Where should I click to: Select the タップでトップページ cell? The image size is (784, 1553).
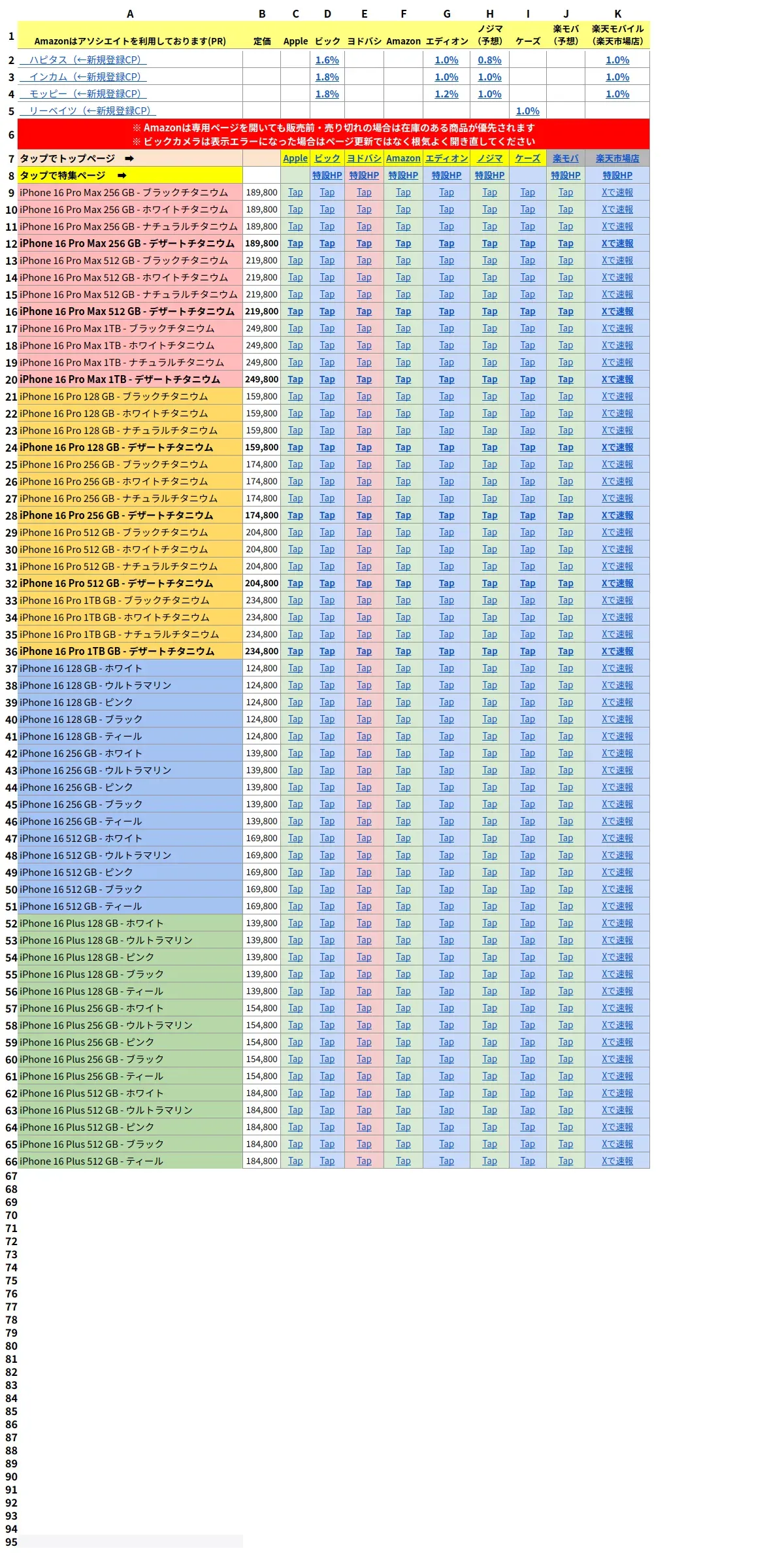(130, 158)
